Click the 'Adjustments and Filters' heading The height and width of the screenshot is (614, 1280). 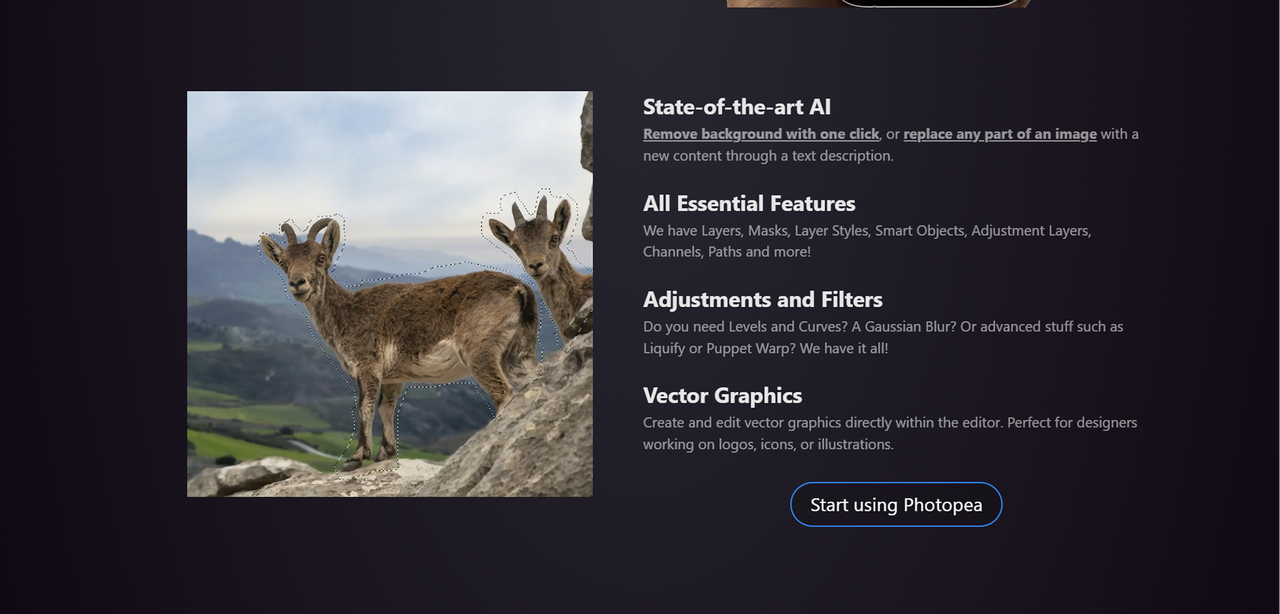(763, 299)
